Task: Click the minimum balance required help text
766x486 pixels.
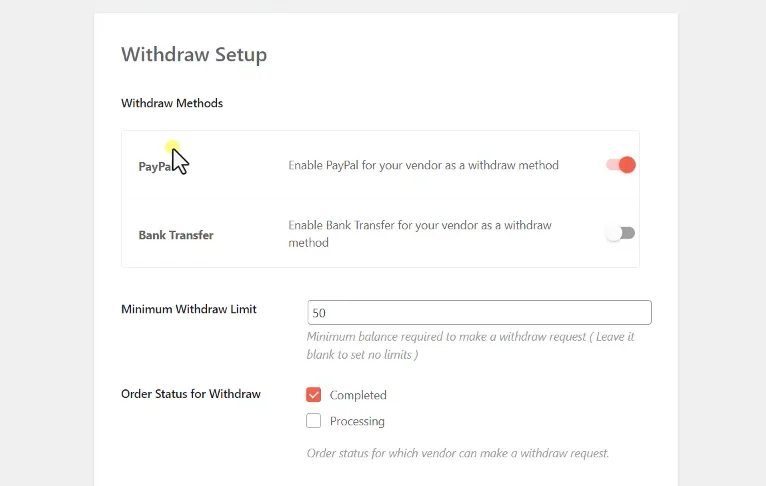Action: coord(470,345)
